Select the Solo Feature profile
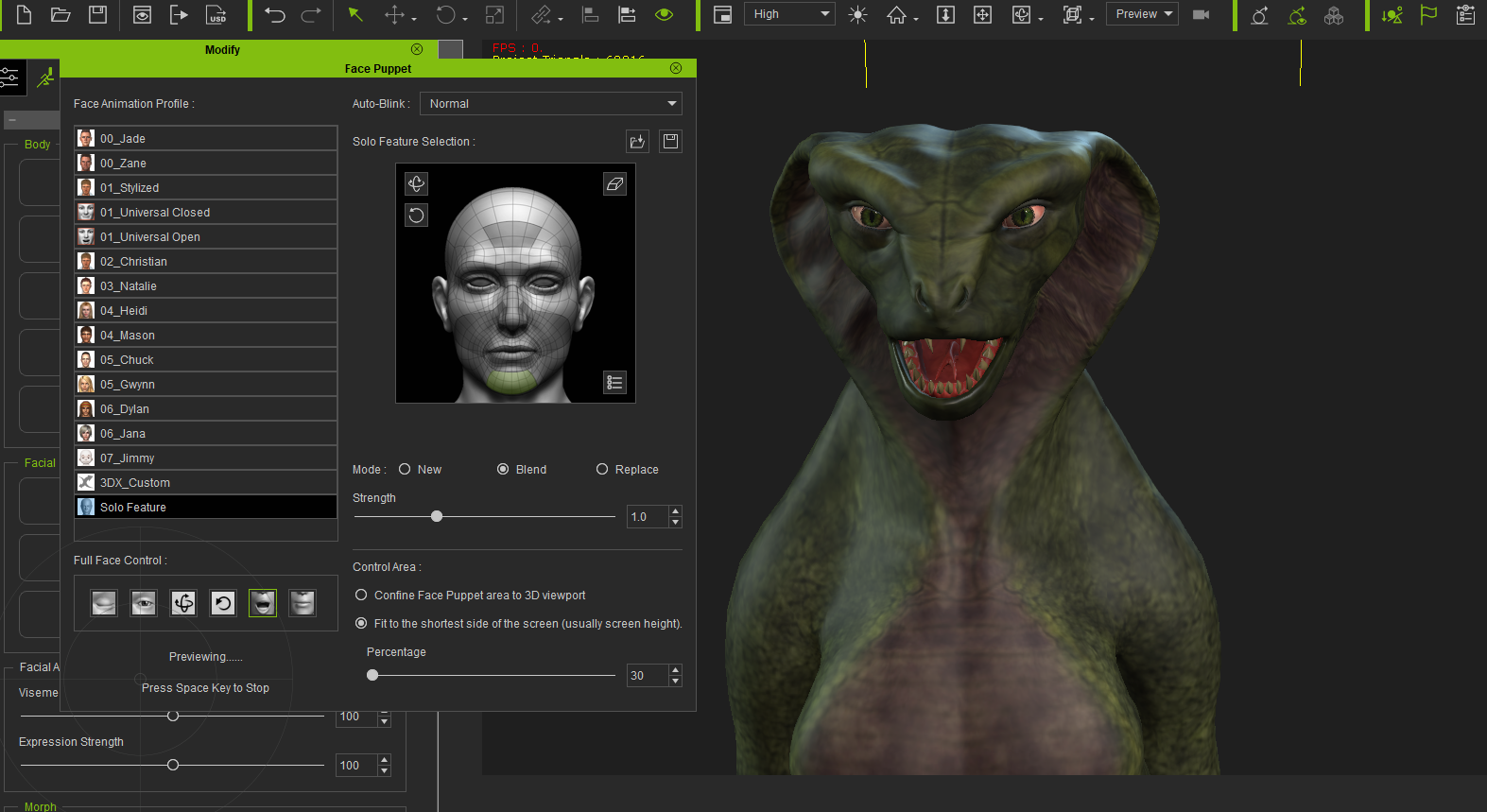This screenshot has height=812, width=1487. click(x=206, y=508)
